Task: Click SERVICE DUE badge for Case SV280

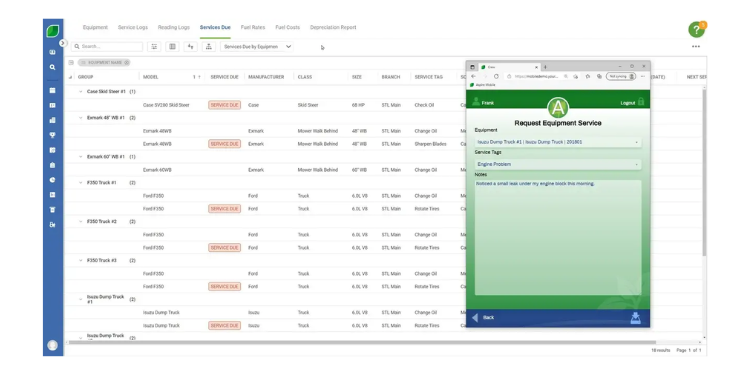Action: point(224,105)
